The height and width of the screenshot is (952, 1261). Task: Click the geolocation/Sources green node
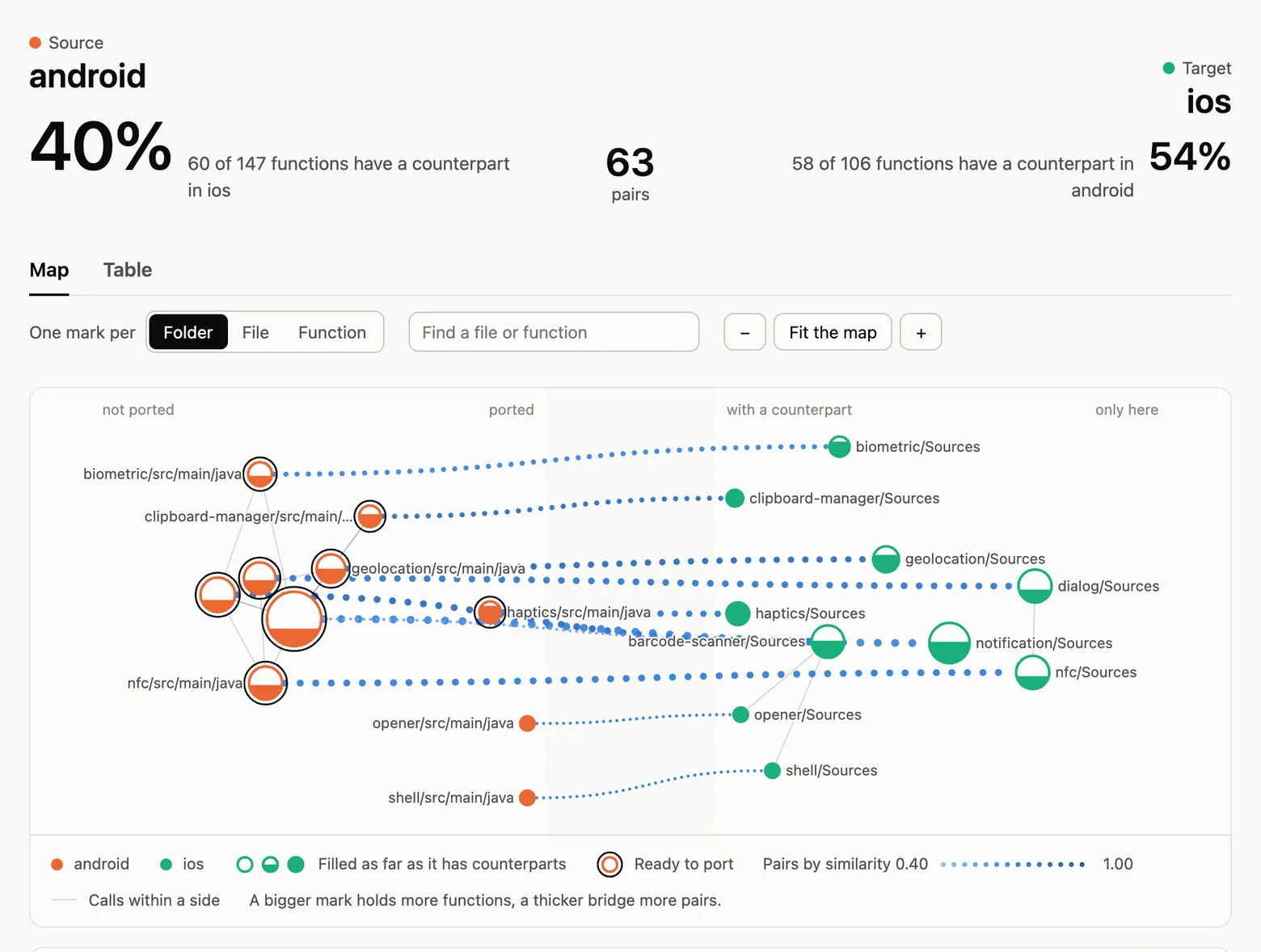[x=886, y=559]
